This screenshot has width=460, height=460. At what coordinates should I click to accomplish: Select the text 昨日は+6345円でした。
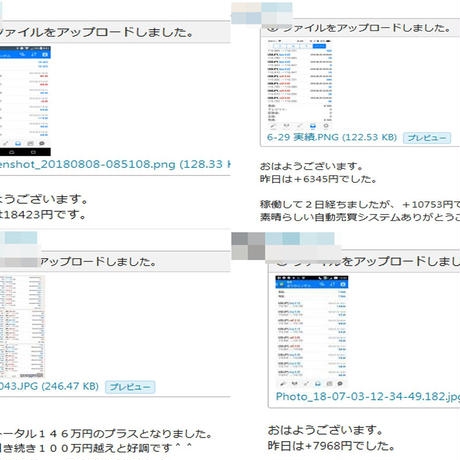[318, 179]
